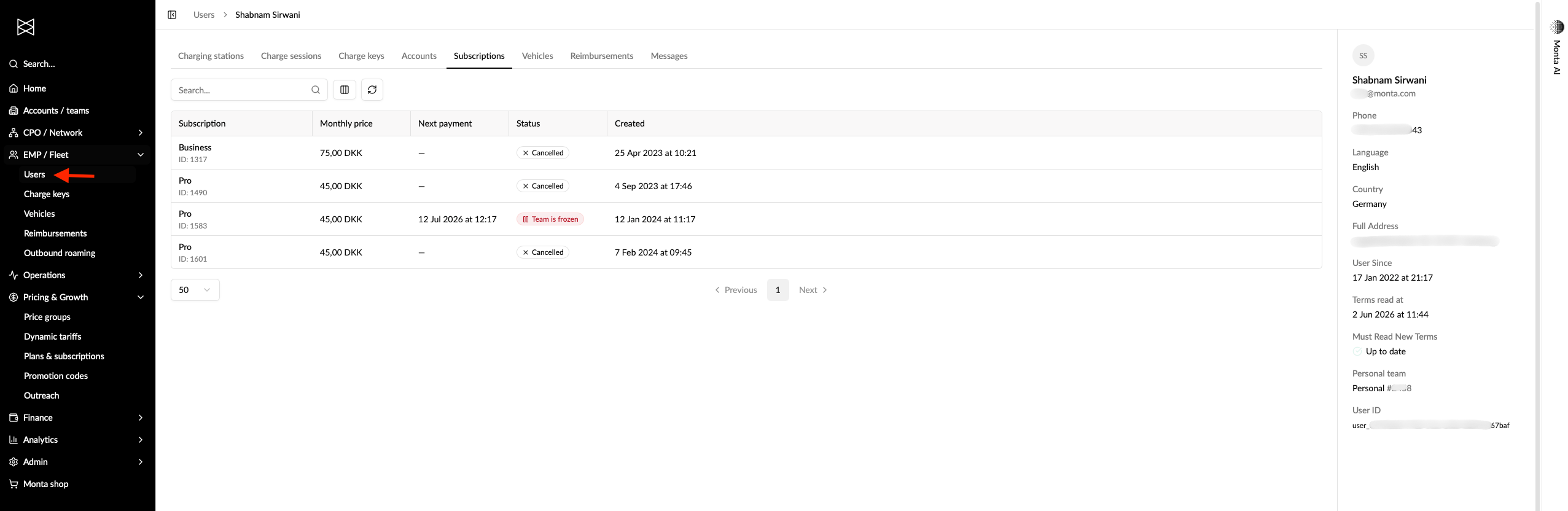Image resolution: width=1568 pixels, height=511 pixels.
Task: Open the column settings icon
Action: (x=345, y=90)
